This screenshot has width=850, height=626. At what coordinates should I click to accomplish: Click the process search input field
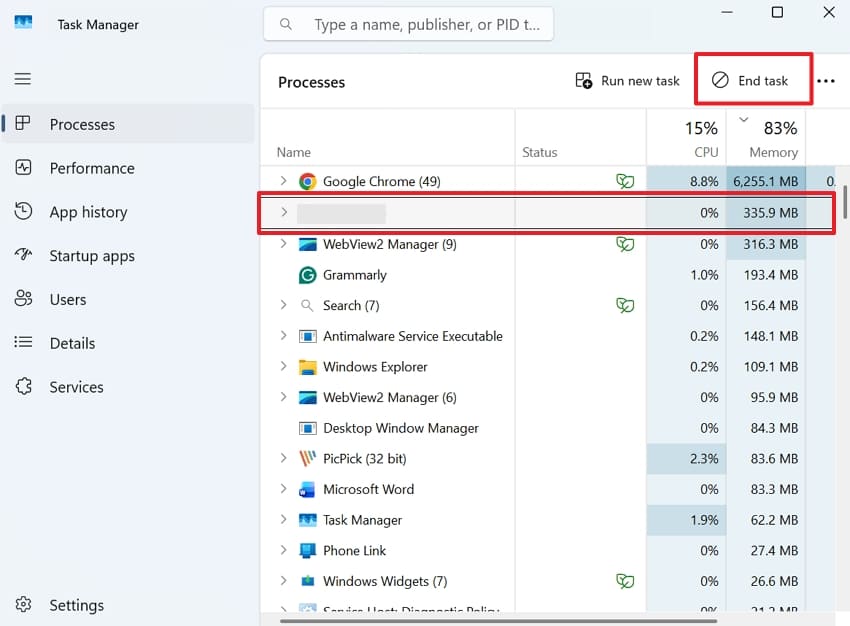(409, 24)
